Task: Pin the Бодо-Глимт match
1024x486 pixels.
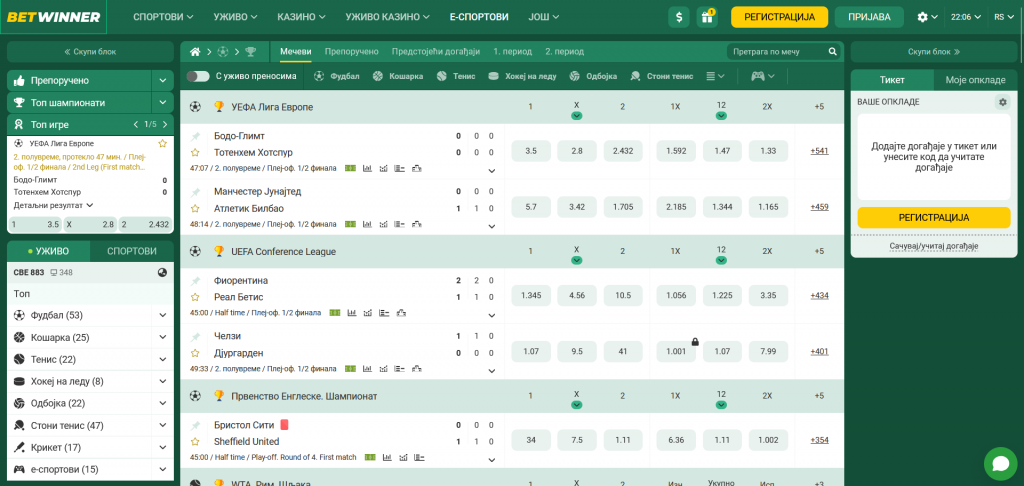Action: pyautogui.click(x=195, y=137)
